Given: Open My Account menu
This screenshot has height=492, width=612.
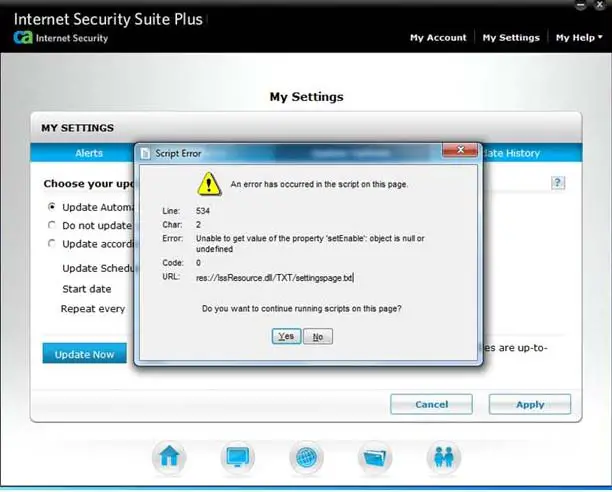Looking at the screenshot, I should [x=438, y=37].
